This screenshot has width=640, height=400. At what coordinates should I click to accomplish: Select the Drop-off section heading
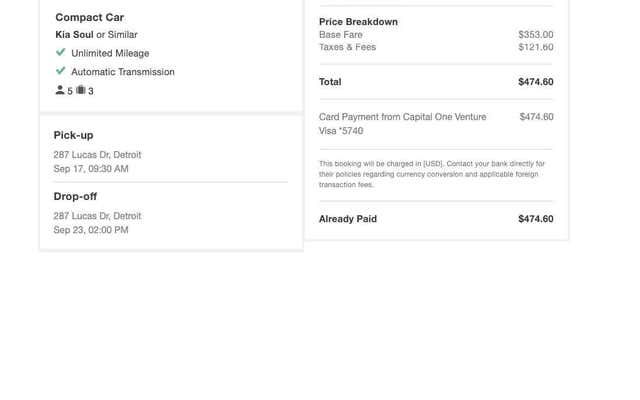pyautogui.click(x=75, y=196)
